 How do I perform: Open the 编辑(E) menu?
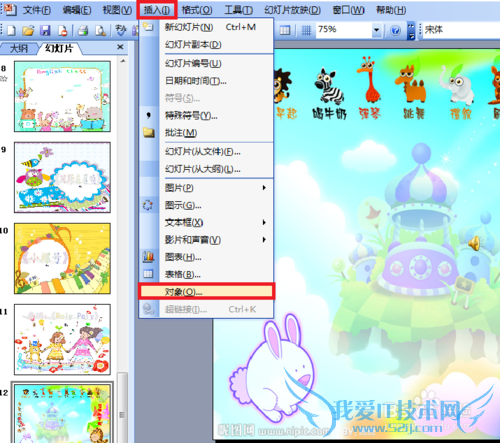77,10
